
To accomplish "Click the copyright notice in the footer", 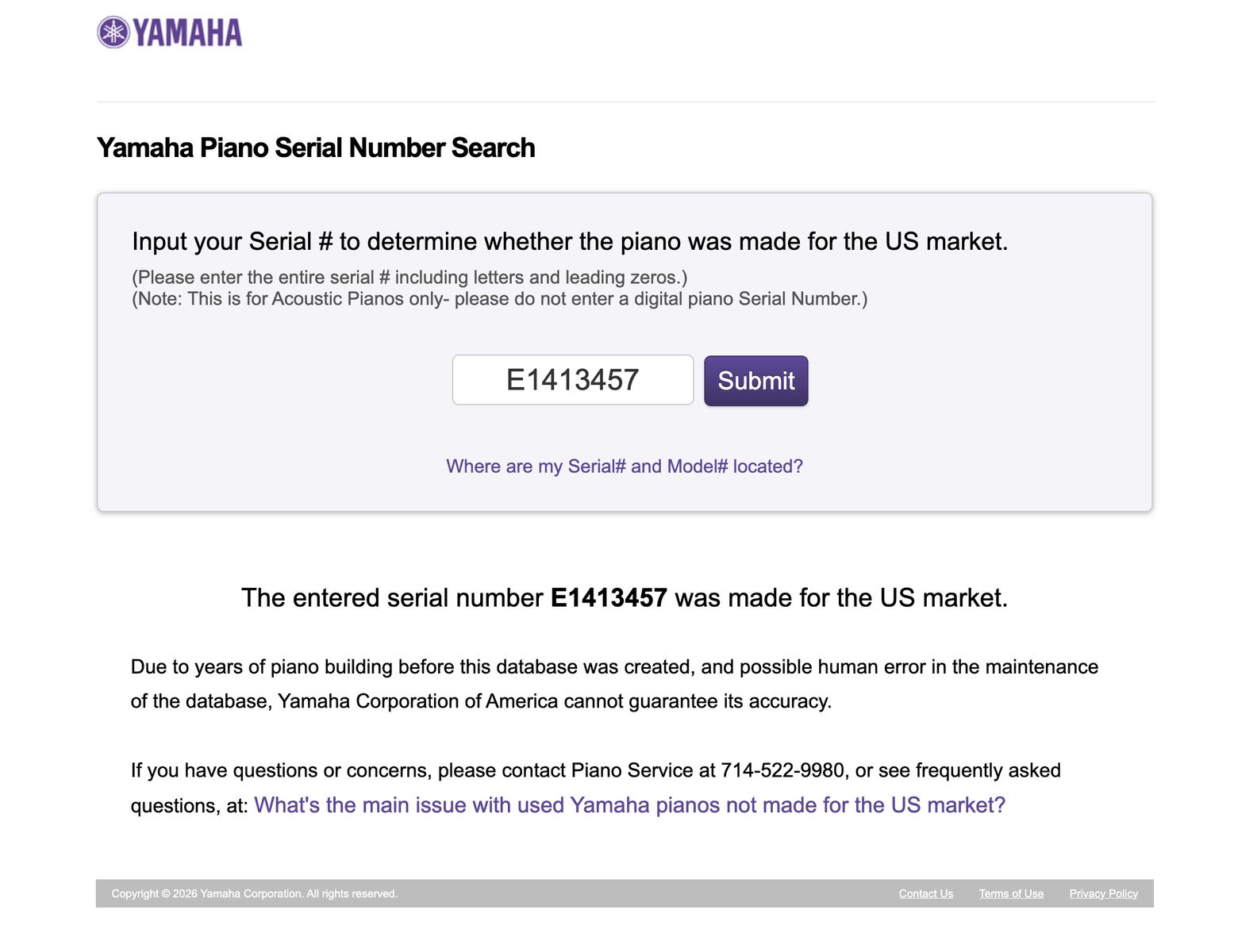I will pos(254,893).
